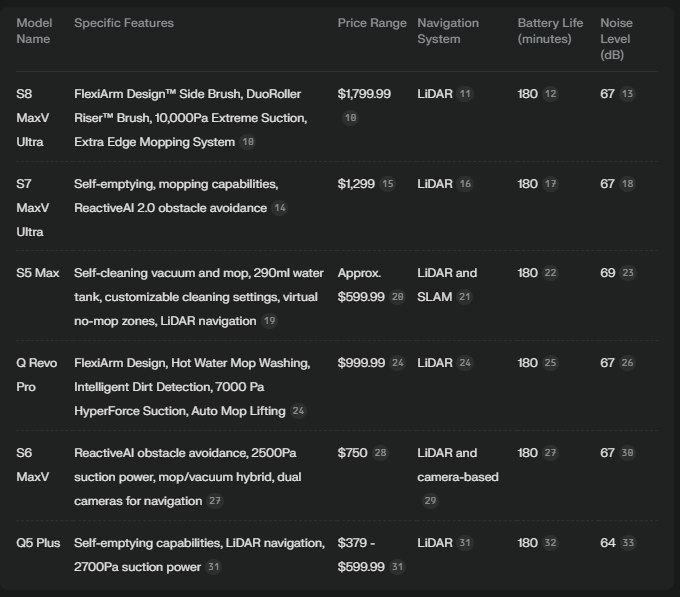Open citation 11 beside S8 MaxV Ultra LiDAR
The width and height of the screenshot is (680, 597).
coord(465,94)
